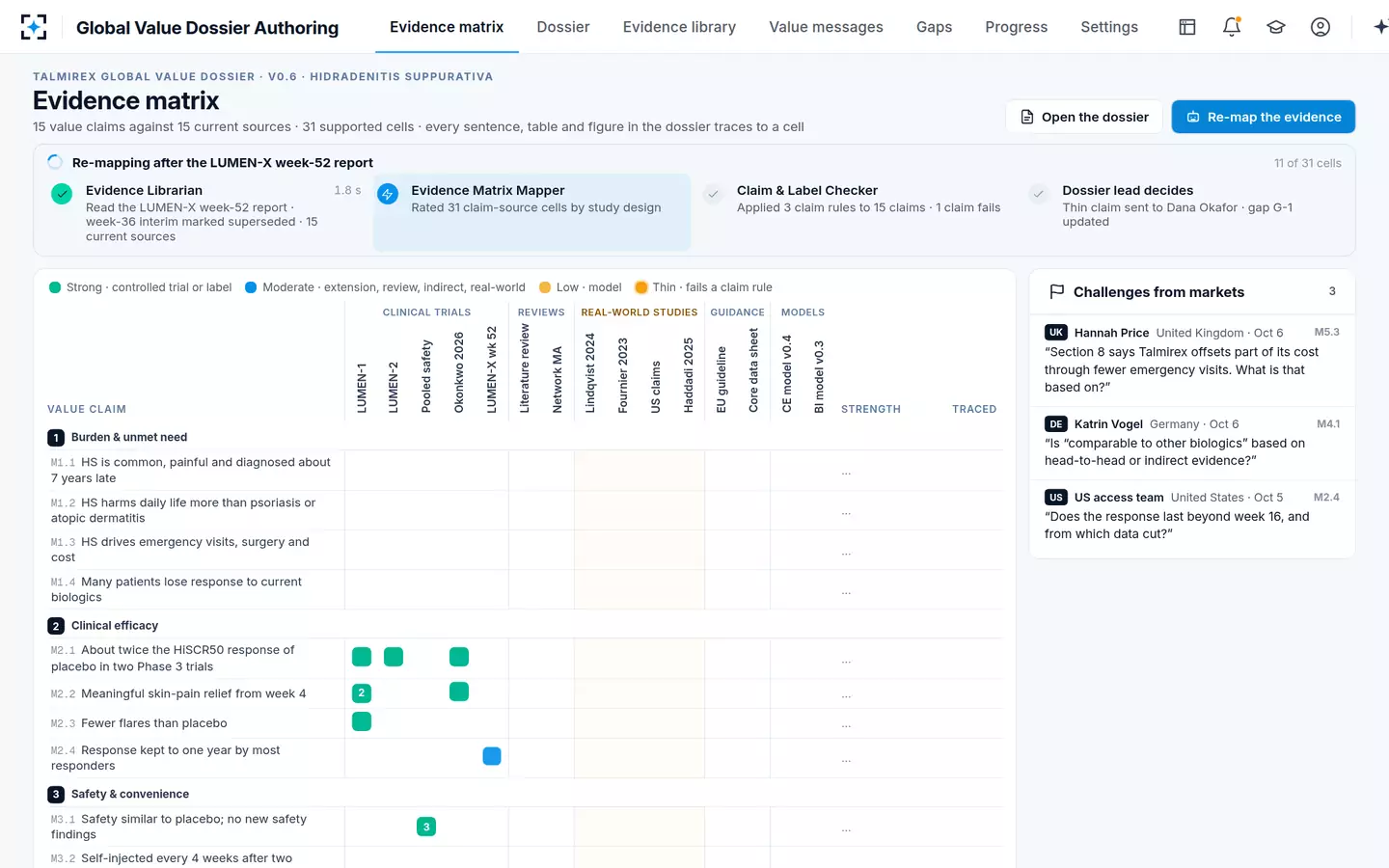Select M2.2 cell numbered 2 under LUMEN-1
This screenshot has width=1389, height=868.
(362, 692)
